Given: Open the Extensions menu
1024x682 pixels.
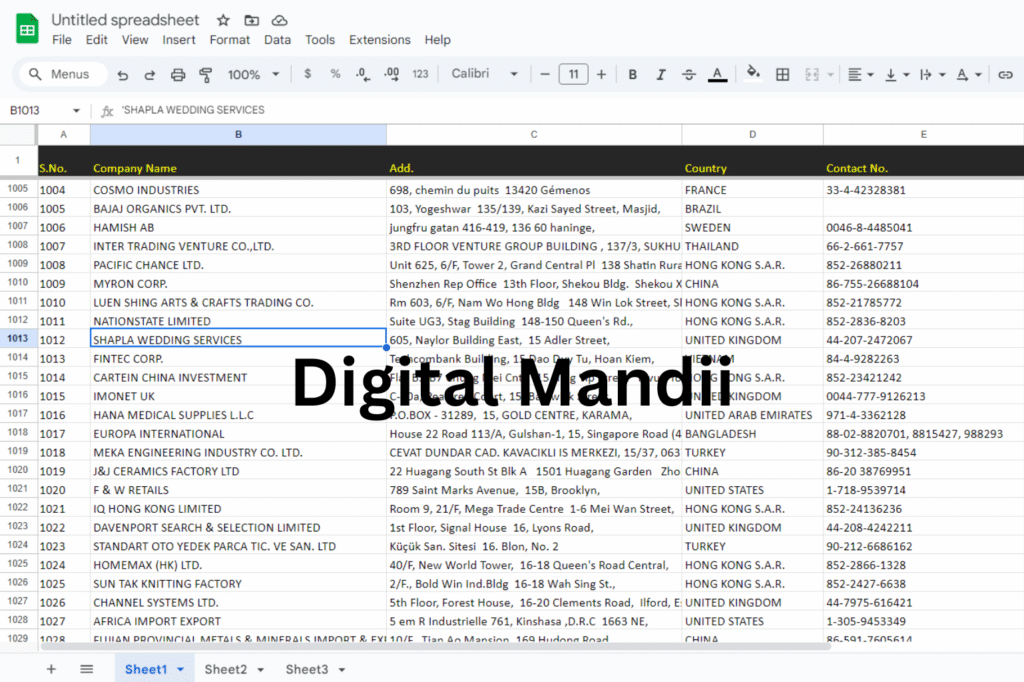Looking at the screenshot, I should click(379, 40).
